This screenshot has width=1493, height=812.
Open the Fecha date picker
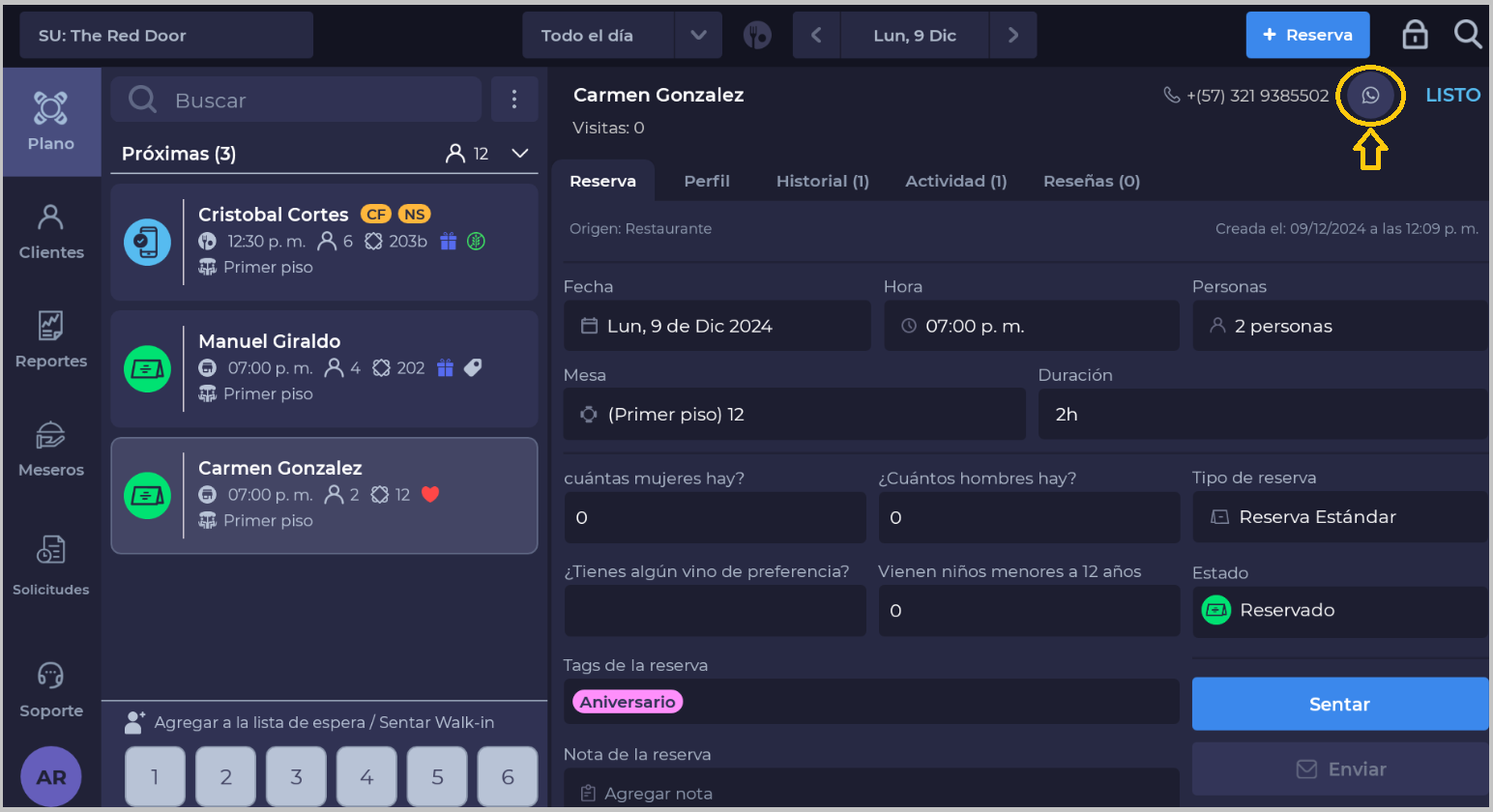point(717,326)
